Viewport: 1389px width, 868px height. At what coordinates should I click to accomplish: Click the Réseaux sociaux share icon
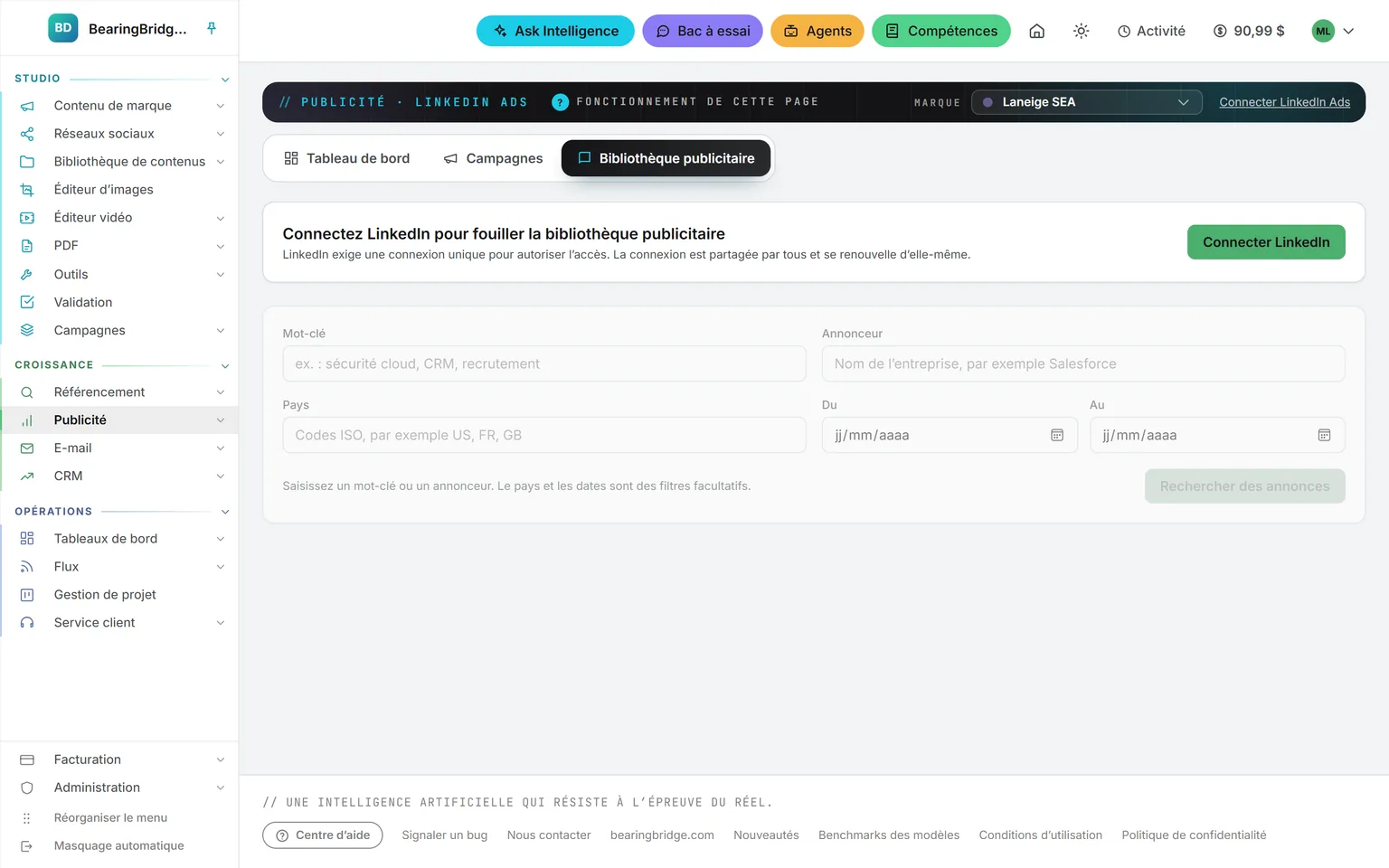(27, 134)
